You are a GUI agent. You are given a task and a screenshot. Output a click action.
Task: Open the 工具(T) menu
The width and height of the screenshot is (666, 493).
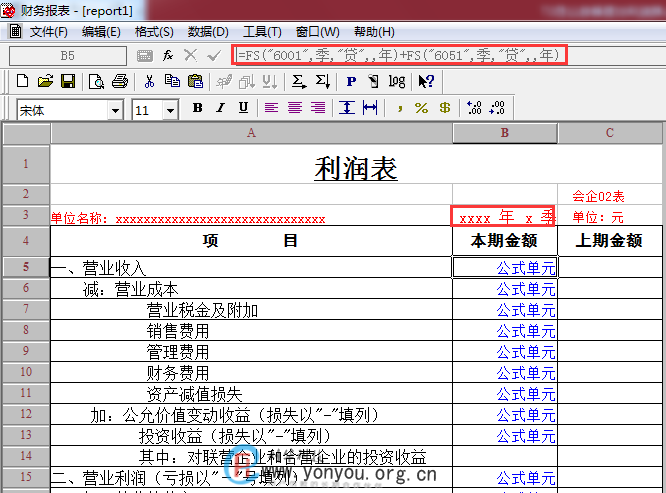click(262, 32)
